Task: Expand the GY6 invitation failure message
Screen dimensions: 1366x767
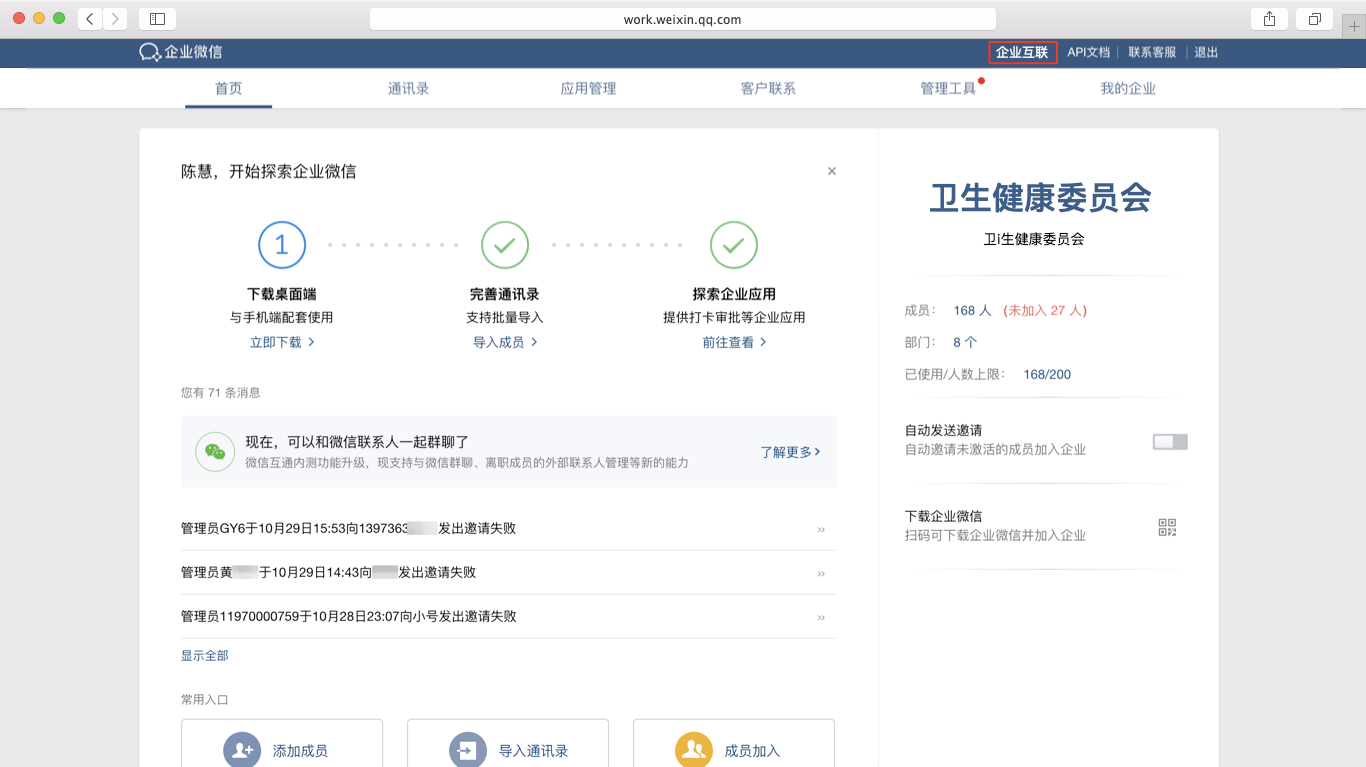Action: coord(821,529)
